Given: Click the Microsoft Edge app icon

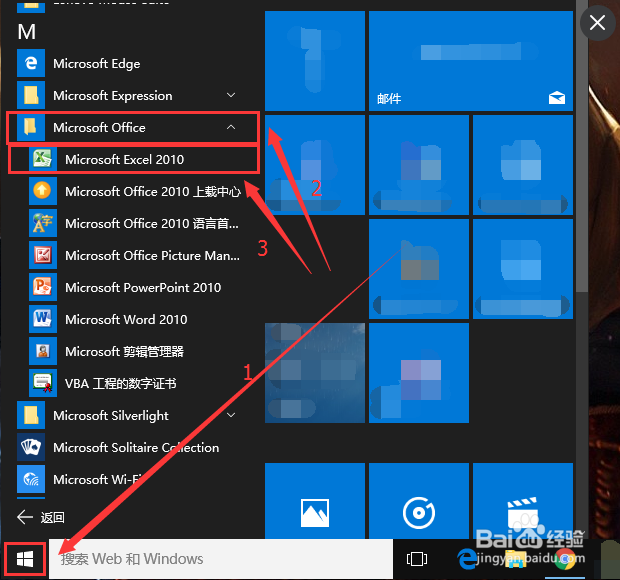Looking at the screenshot, I should [31, 63].
